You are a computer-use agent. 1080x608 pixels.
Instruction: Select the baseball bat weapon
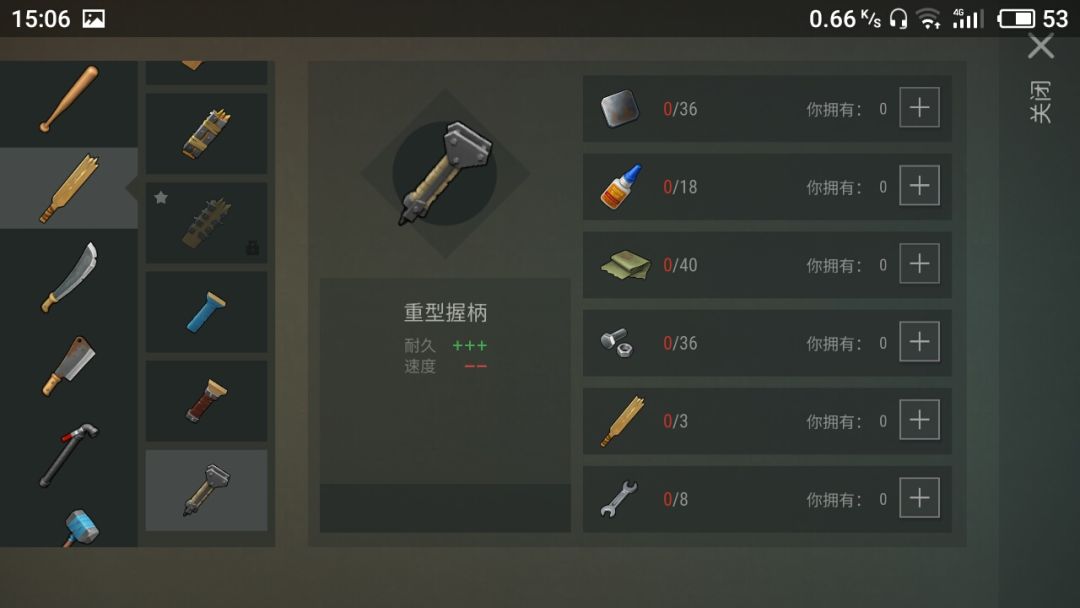[69, 99]
